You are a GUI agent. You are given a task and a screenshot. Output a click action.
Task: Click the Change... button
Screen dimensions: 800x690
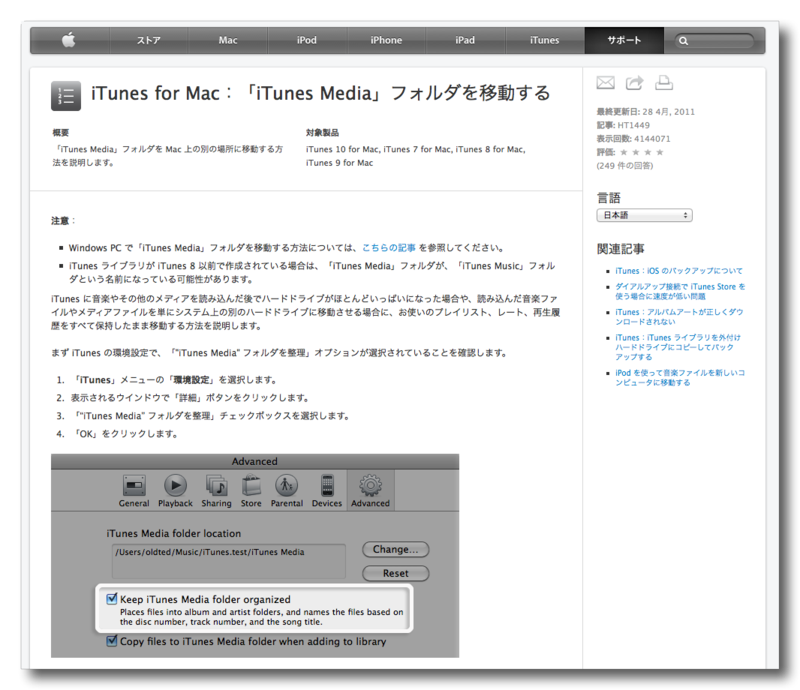point(395,550)
